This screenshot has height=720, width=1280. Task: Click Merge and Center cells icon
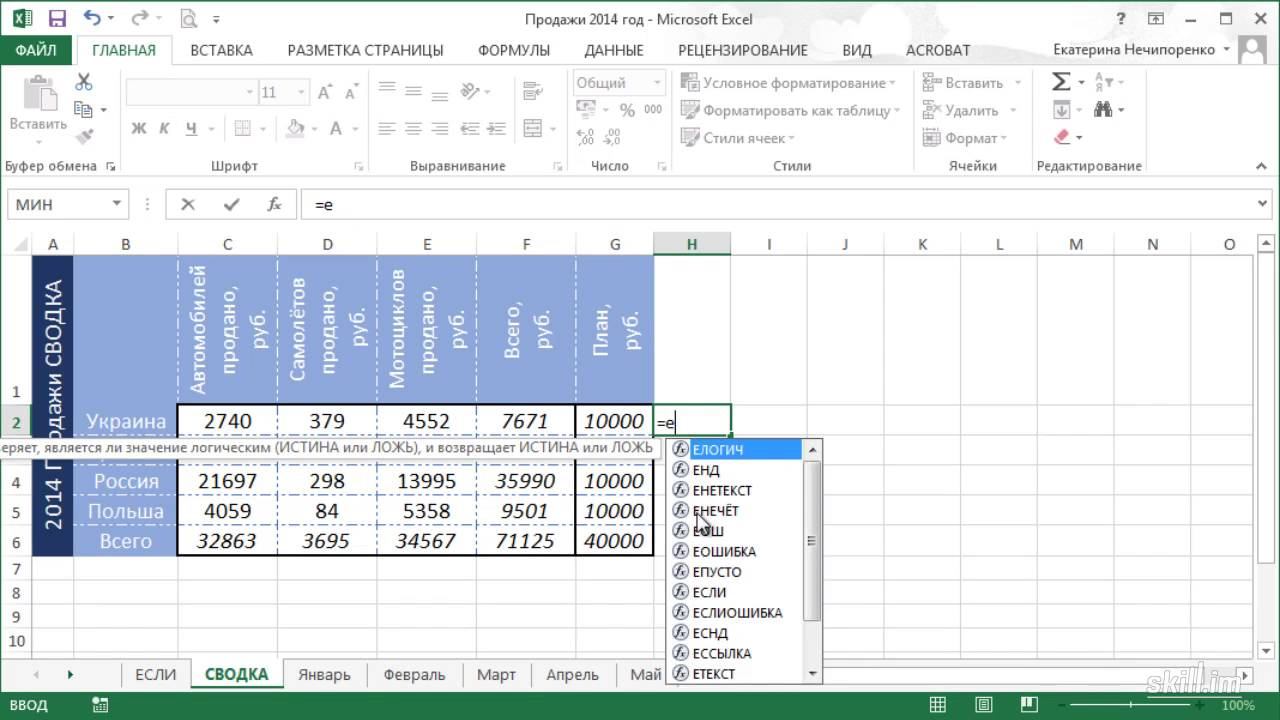click(532, 128)
